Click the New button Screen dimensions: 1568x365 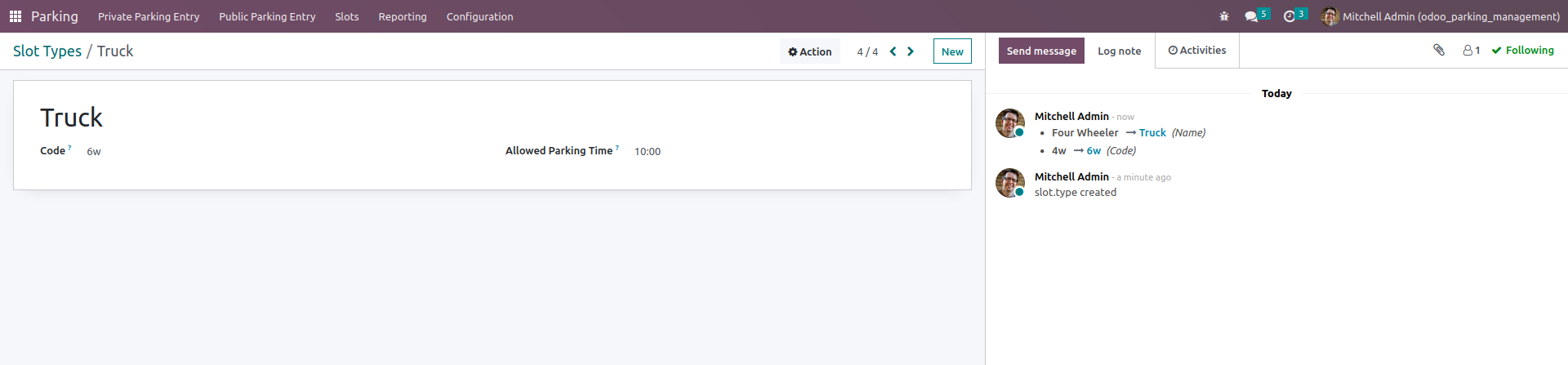pyautogui.click(x=952, y=51)
